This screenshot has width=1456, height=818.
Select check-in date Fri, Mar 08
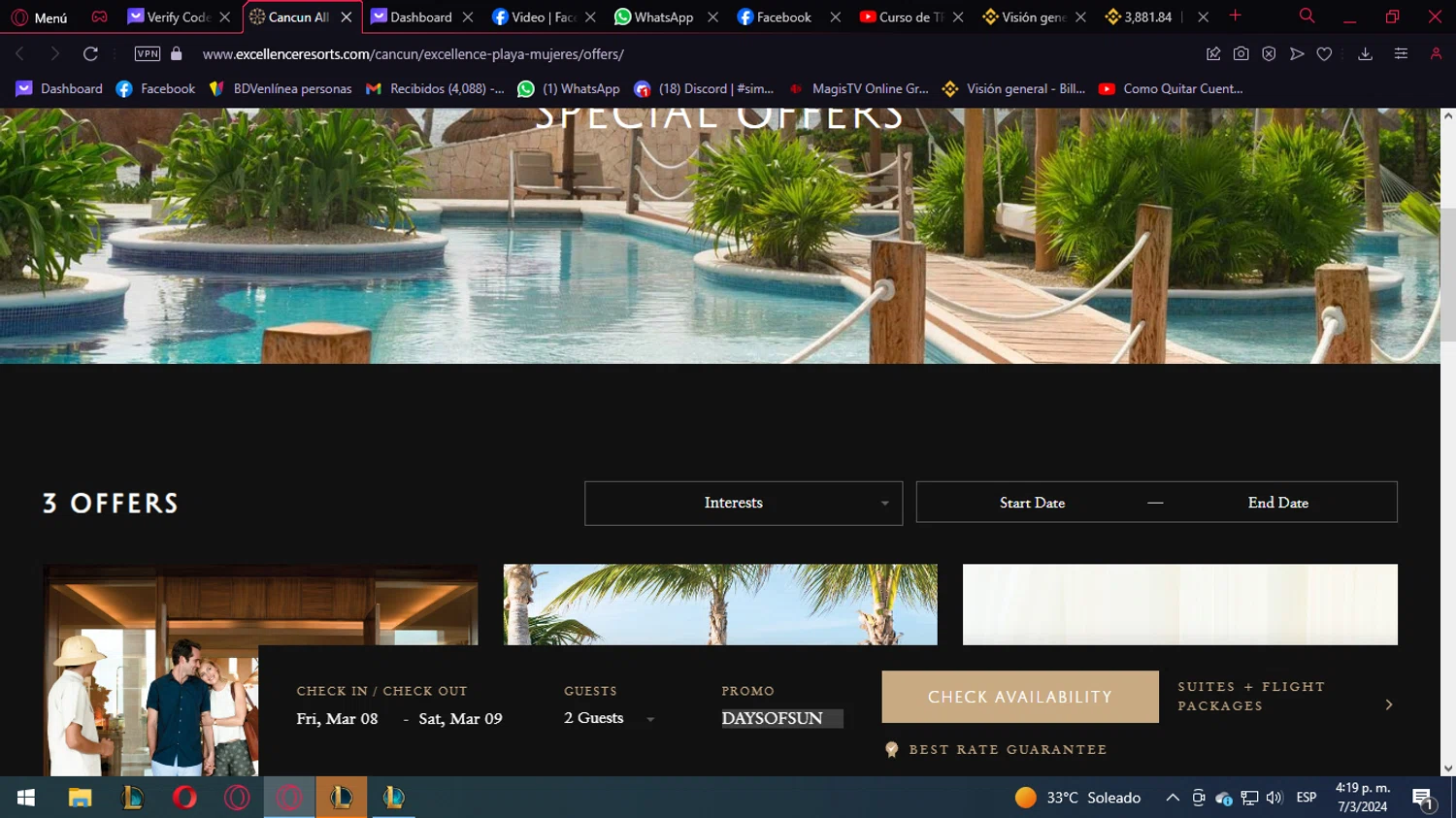point(337,719)
